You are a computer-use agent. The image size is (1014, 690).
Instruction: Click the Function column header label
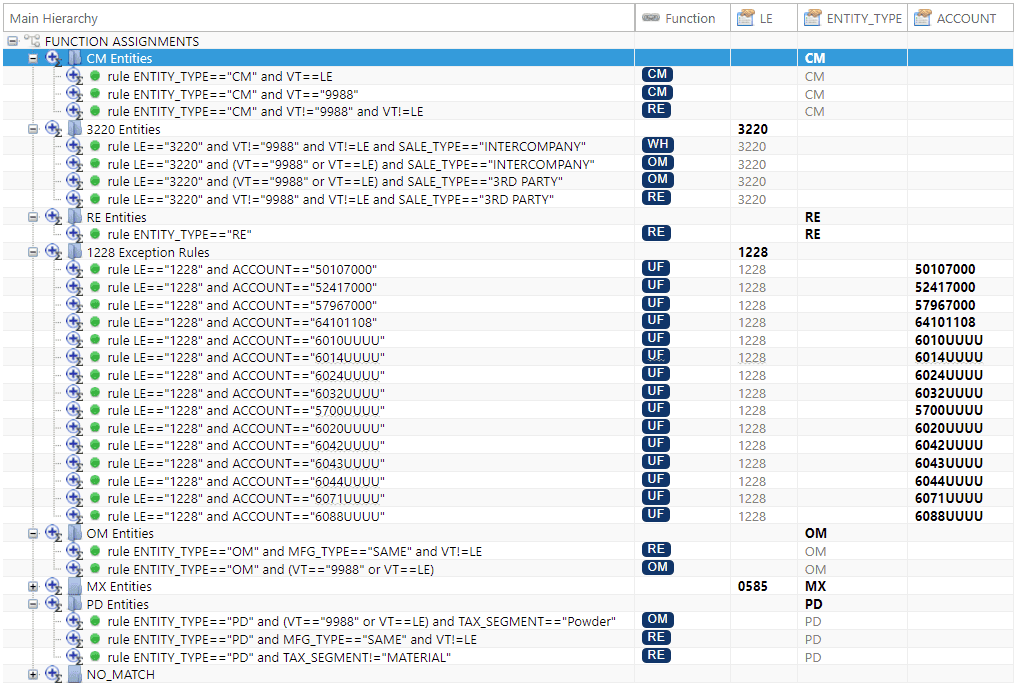click(x=690, y=19)
